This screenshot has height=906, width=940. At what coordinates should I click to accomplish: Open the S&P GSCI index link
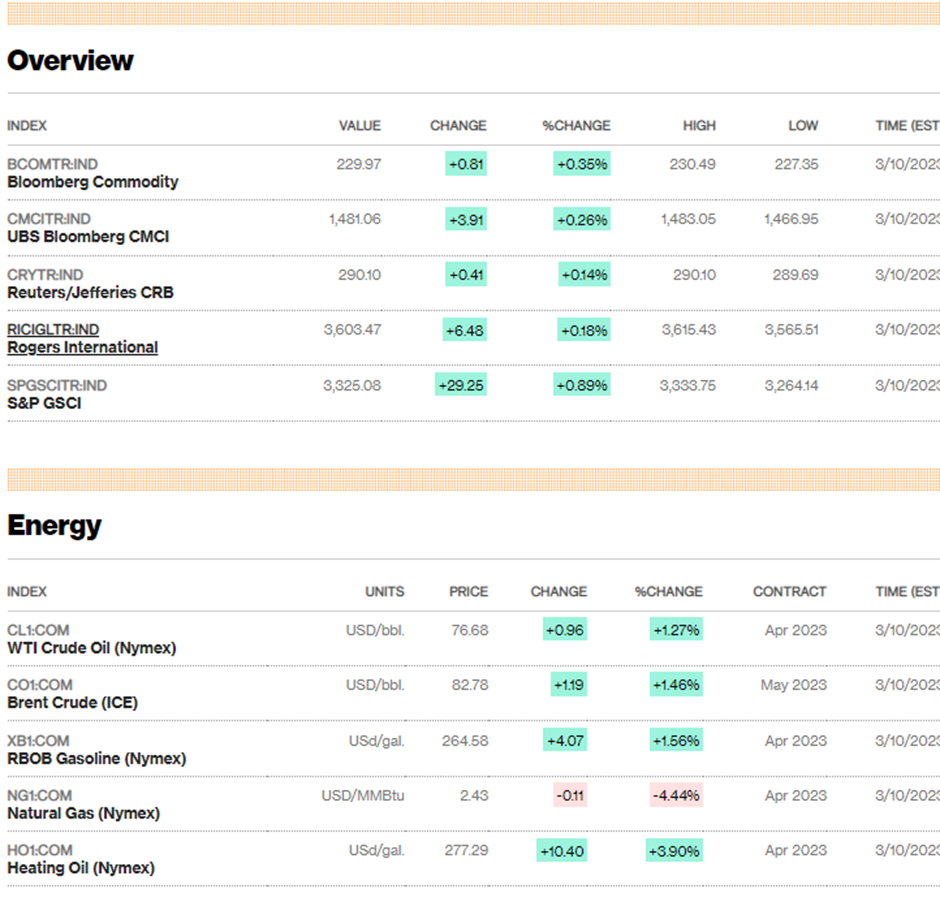point(44,403)
